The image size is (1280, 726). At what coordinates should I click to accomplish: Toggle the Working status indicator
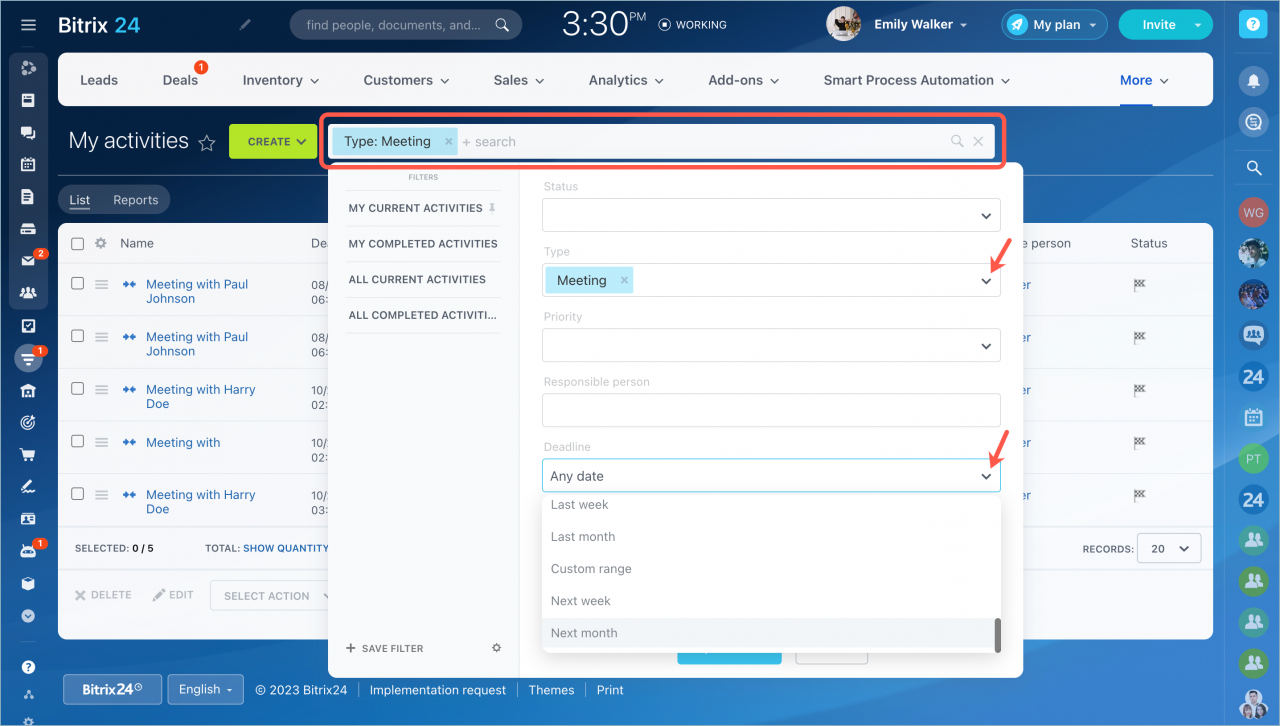pyautogui.click(x=693, y=25)
